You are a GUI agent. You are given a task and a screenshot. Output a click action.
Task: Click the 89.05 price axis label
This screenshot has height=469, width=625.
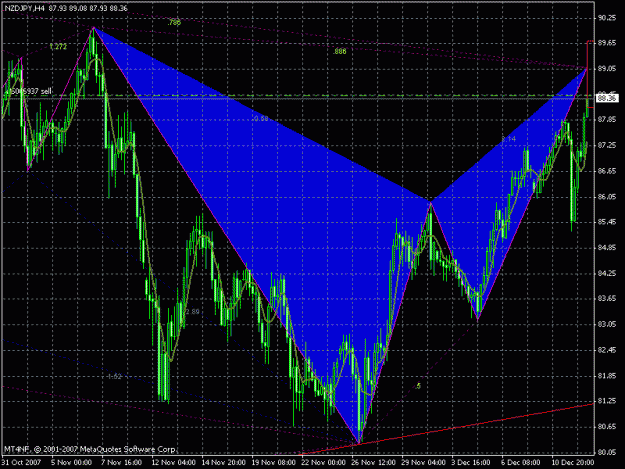pyautogui.click(x=607, y=69)
